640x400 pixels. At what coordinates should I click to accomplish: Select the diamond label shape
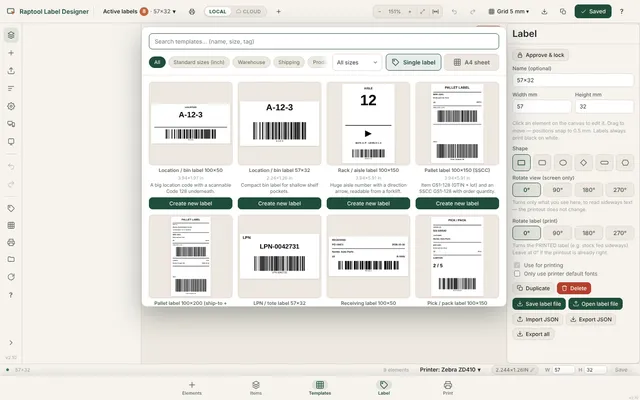click(x=584, y=162)
